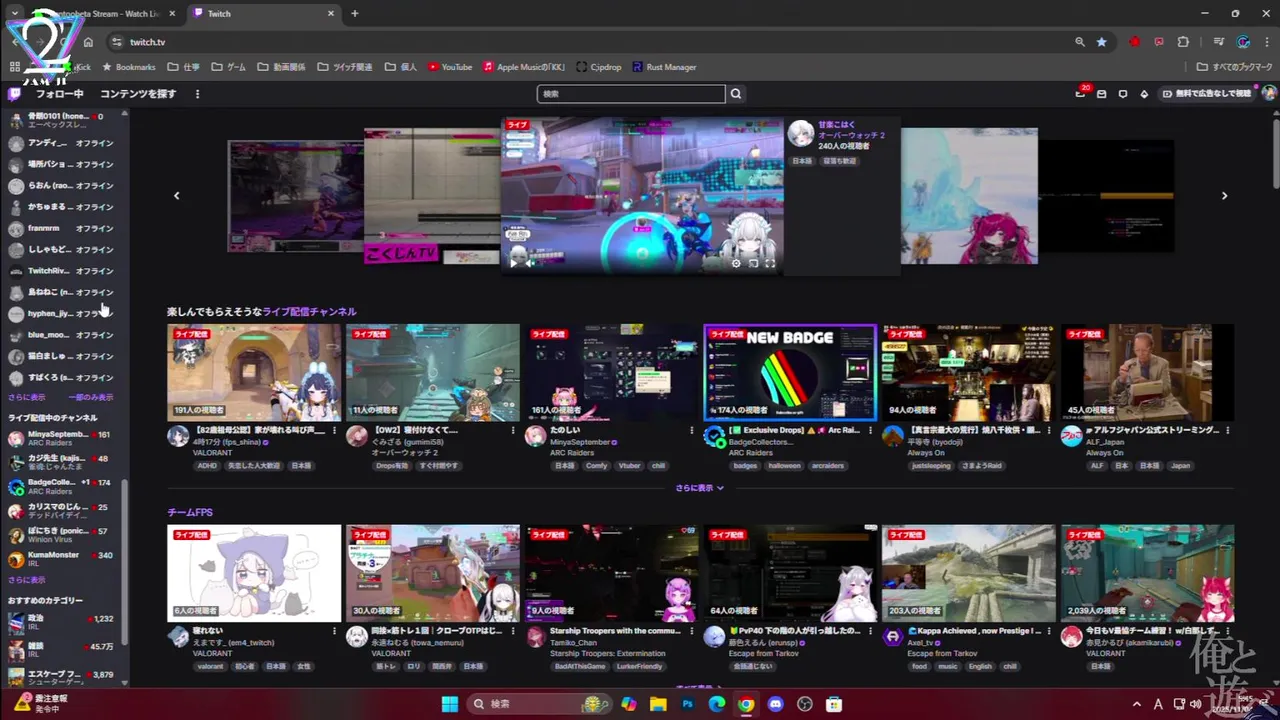
Task: Open the VALORANT stream with 191 viewers thumbnail
Action: coord(254,372)
